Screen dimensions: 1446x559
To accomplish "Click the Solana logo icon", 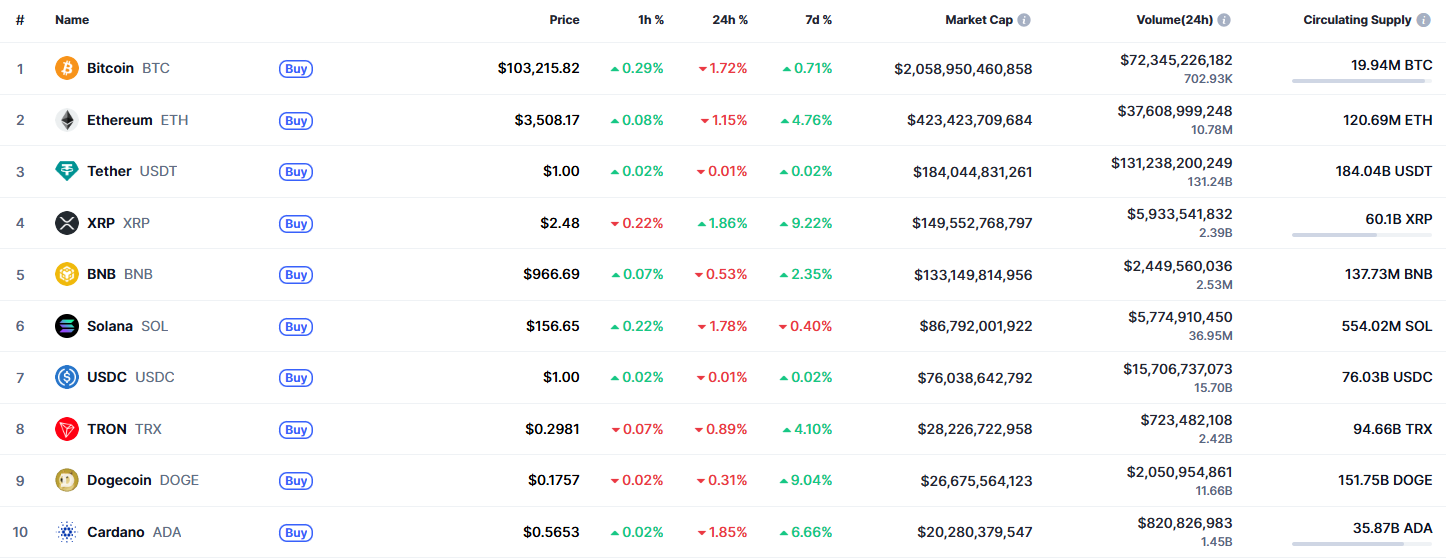I will pyautogui.click(x=67, y=326).
